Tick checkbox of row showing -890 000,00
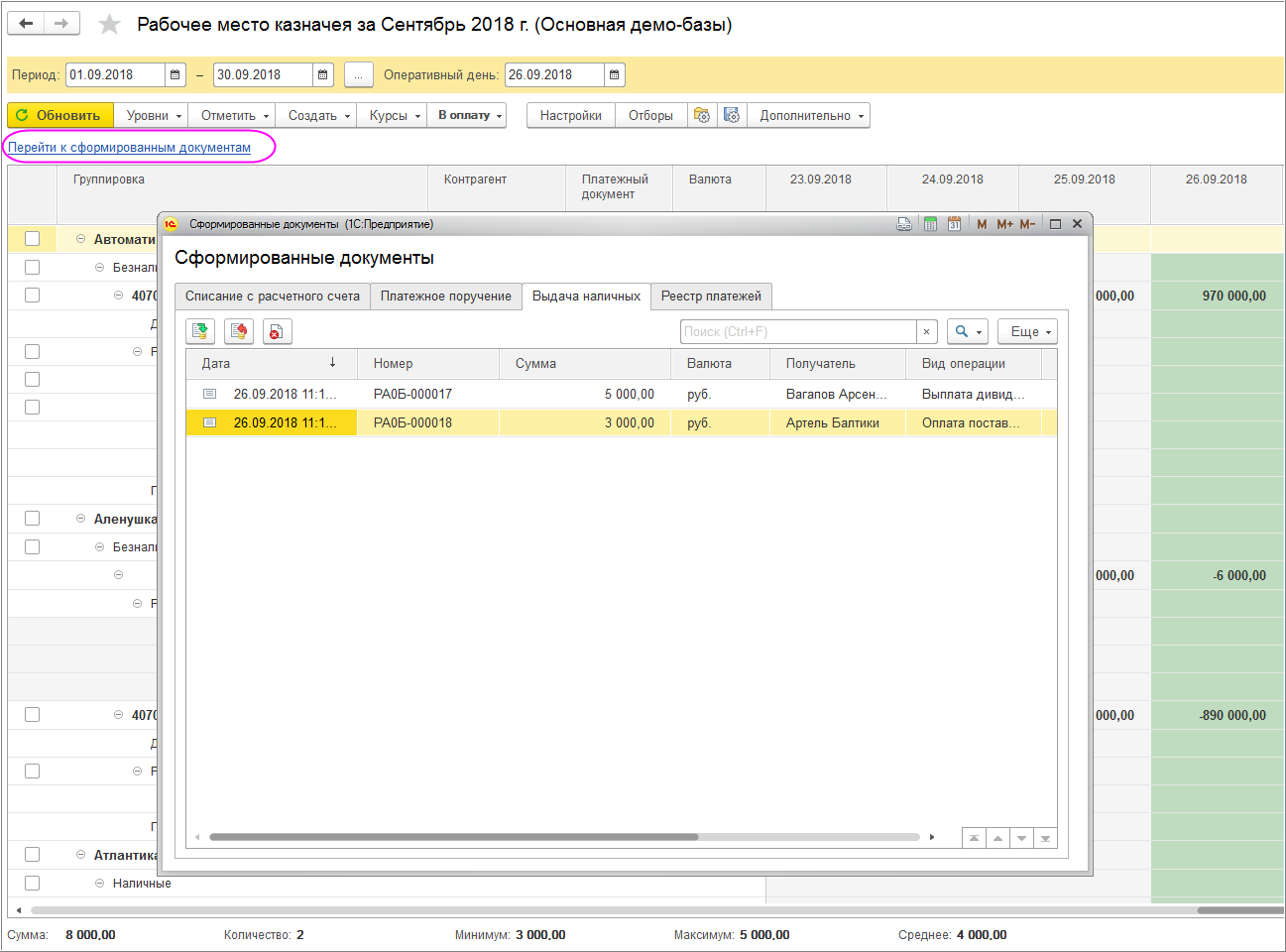Image resolution: width=1286 pixels, height=952 pixels. tap(32, 715)
